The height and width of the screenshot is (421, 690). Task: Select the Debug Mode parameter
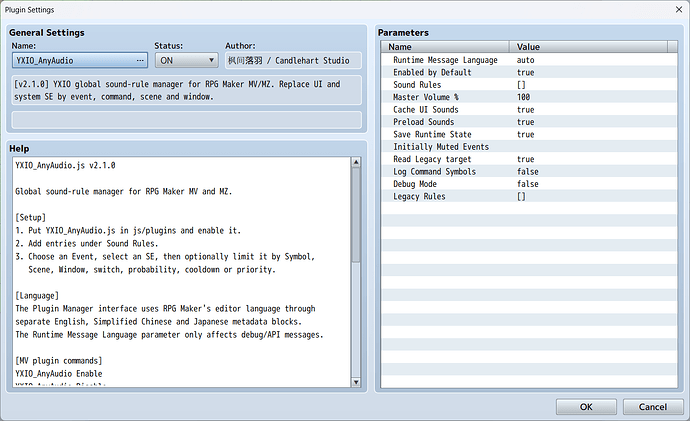[529, 184]
